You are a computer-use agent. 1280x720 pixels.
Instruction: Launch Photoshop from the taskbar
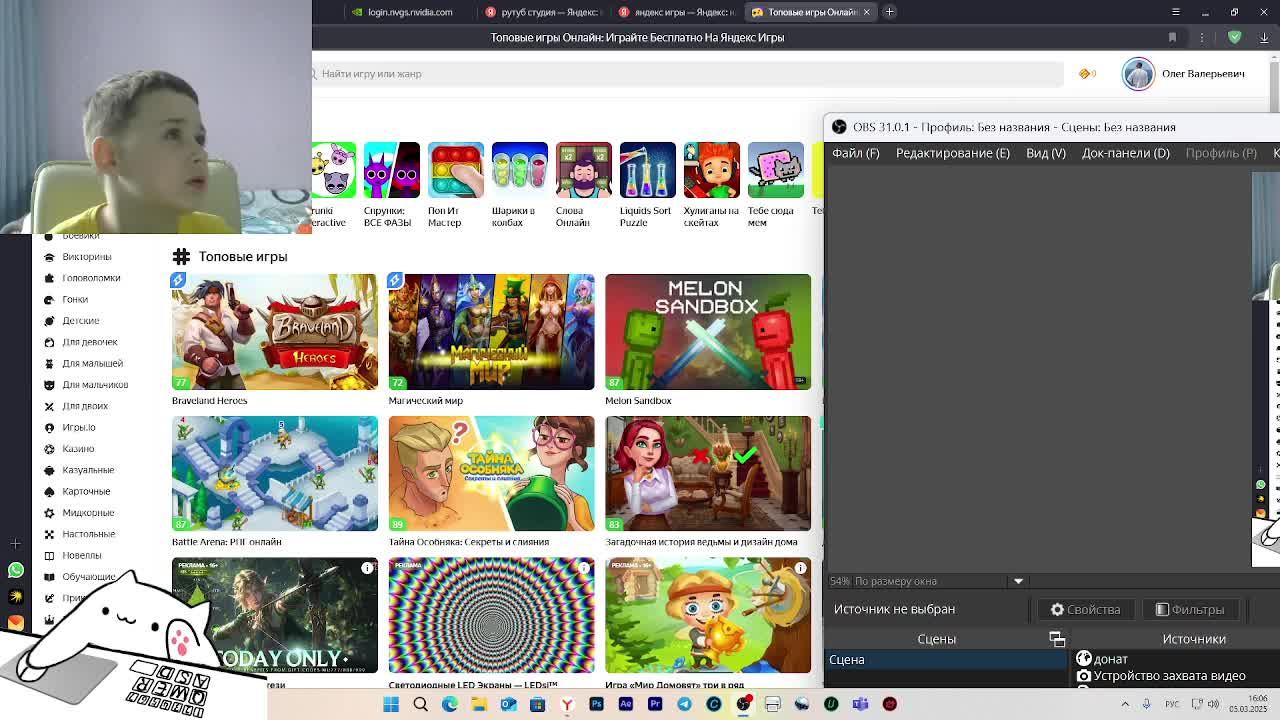pyautogui.click(x=596, y=704)
